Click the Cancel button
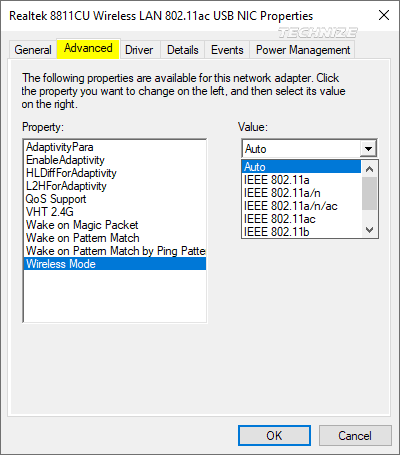Viewport: 400px width, 455px height. click(x=355, y=435)
